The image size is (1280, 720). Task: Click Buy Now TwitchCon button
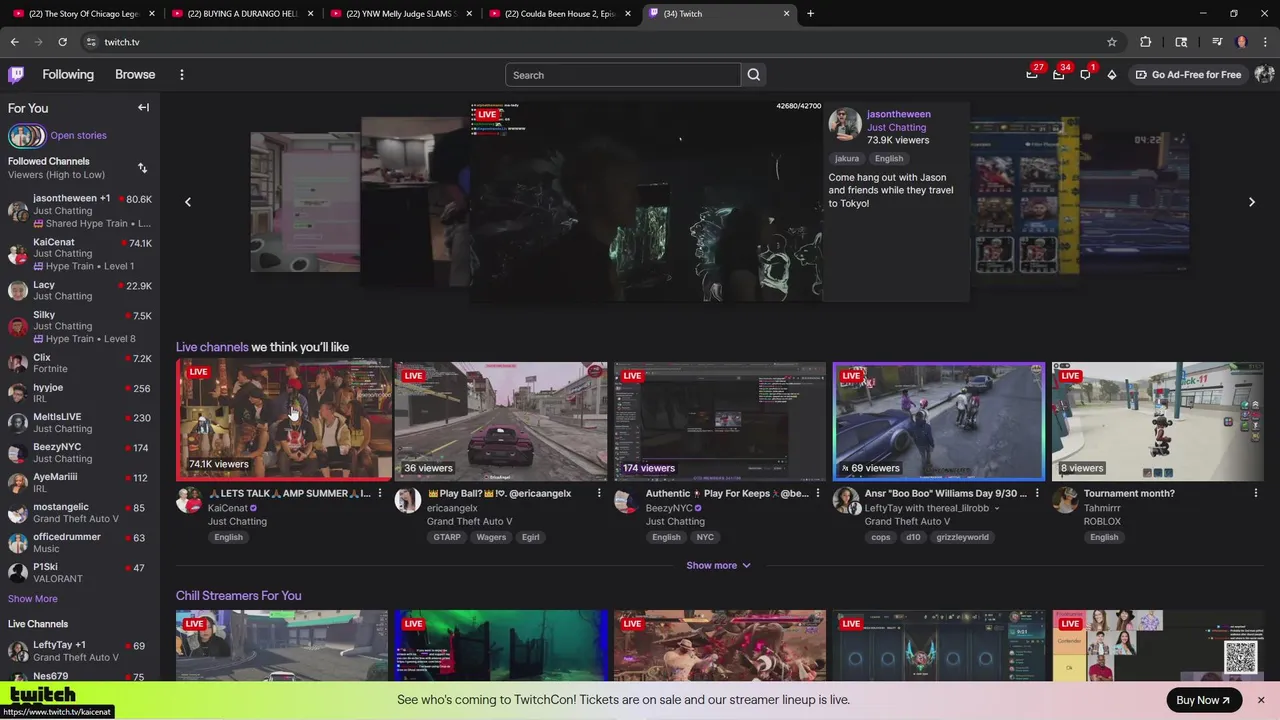tap(1203, 700)
